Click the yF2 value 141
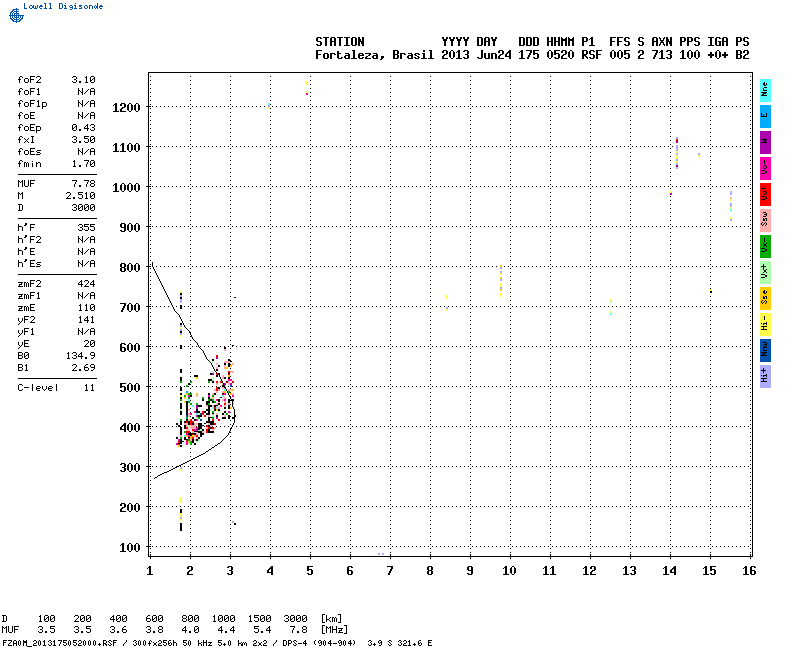 tap(86, 320)
